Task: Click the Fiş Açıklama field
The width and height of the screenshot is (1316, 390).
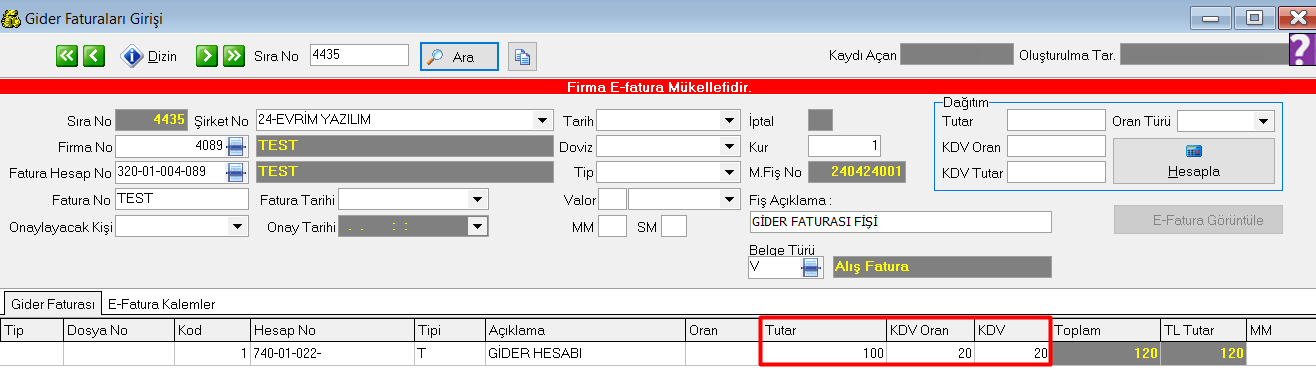Action: tap(900, 221)
